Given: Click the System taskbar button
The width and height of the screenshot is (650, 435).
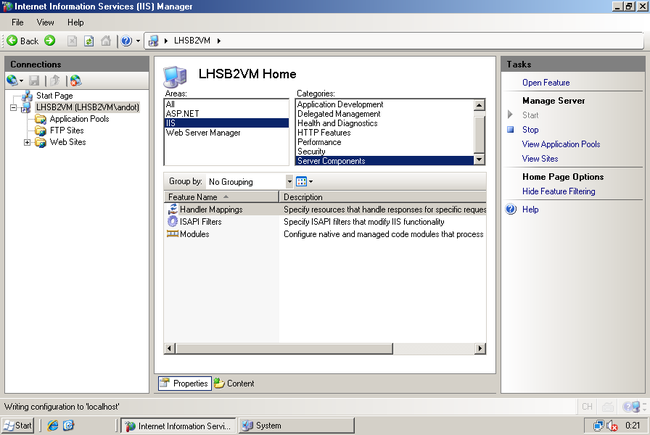Looking at the screenshot, I should (296, 426).
